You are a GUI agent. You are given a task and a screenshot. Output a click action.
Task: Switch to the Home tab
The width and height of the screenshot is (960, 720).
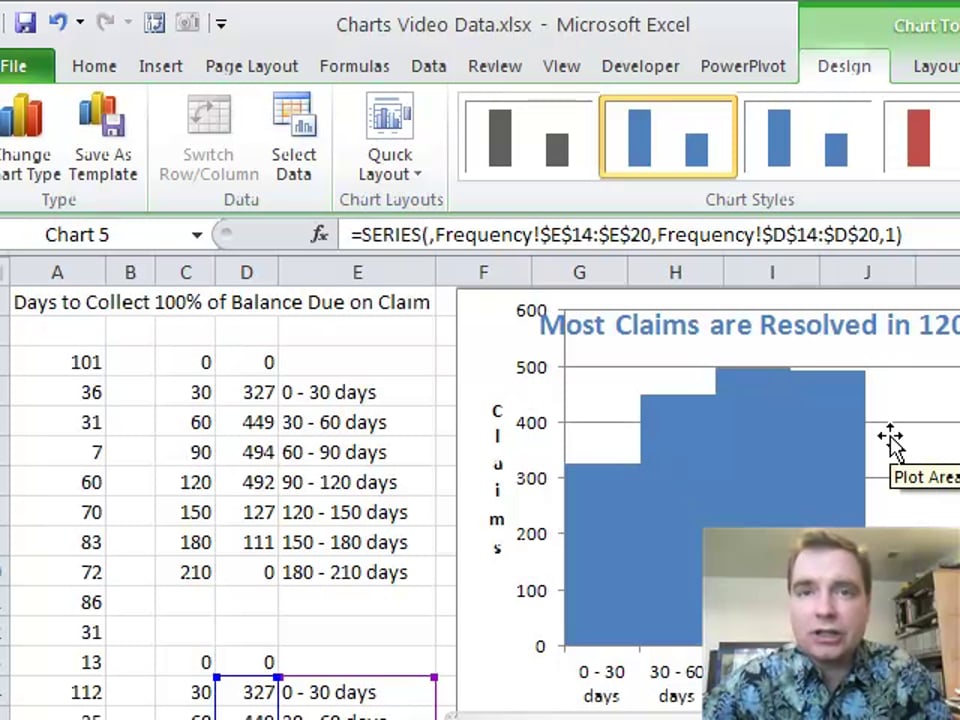(x=94, y=66)
